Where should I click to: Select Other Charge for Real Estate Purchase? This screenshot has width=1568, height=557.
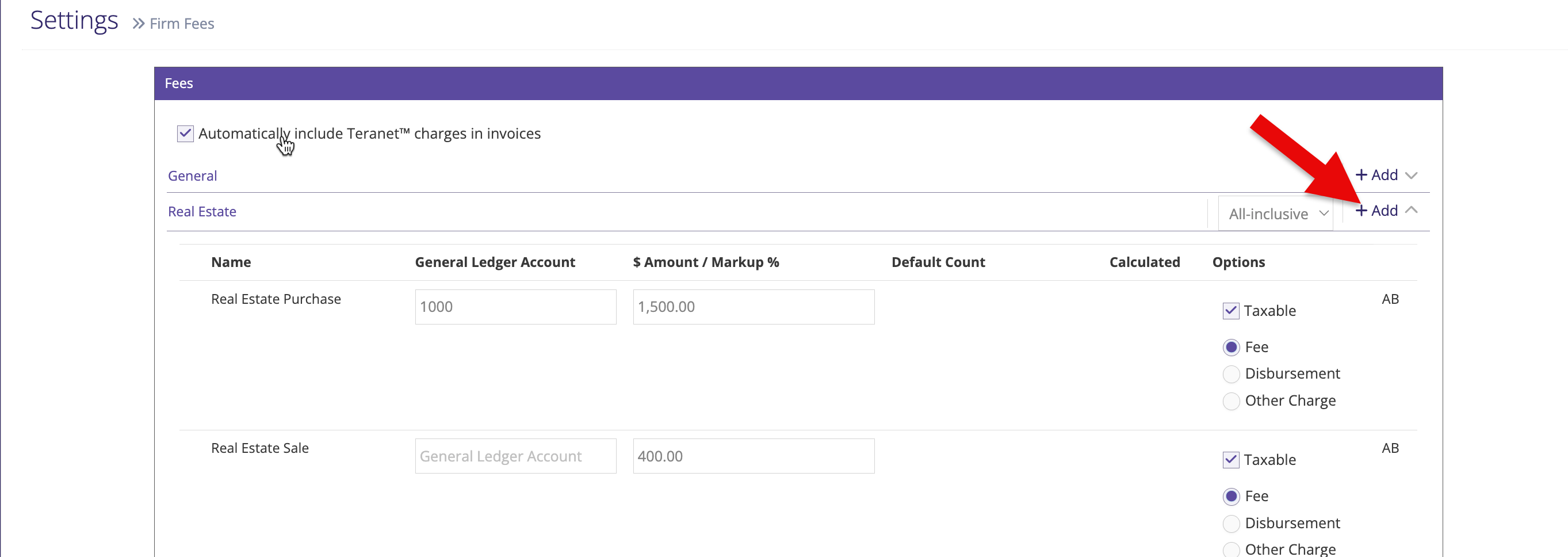coord(1231,401)
